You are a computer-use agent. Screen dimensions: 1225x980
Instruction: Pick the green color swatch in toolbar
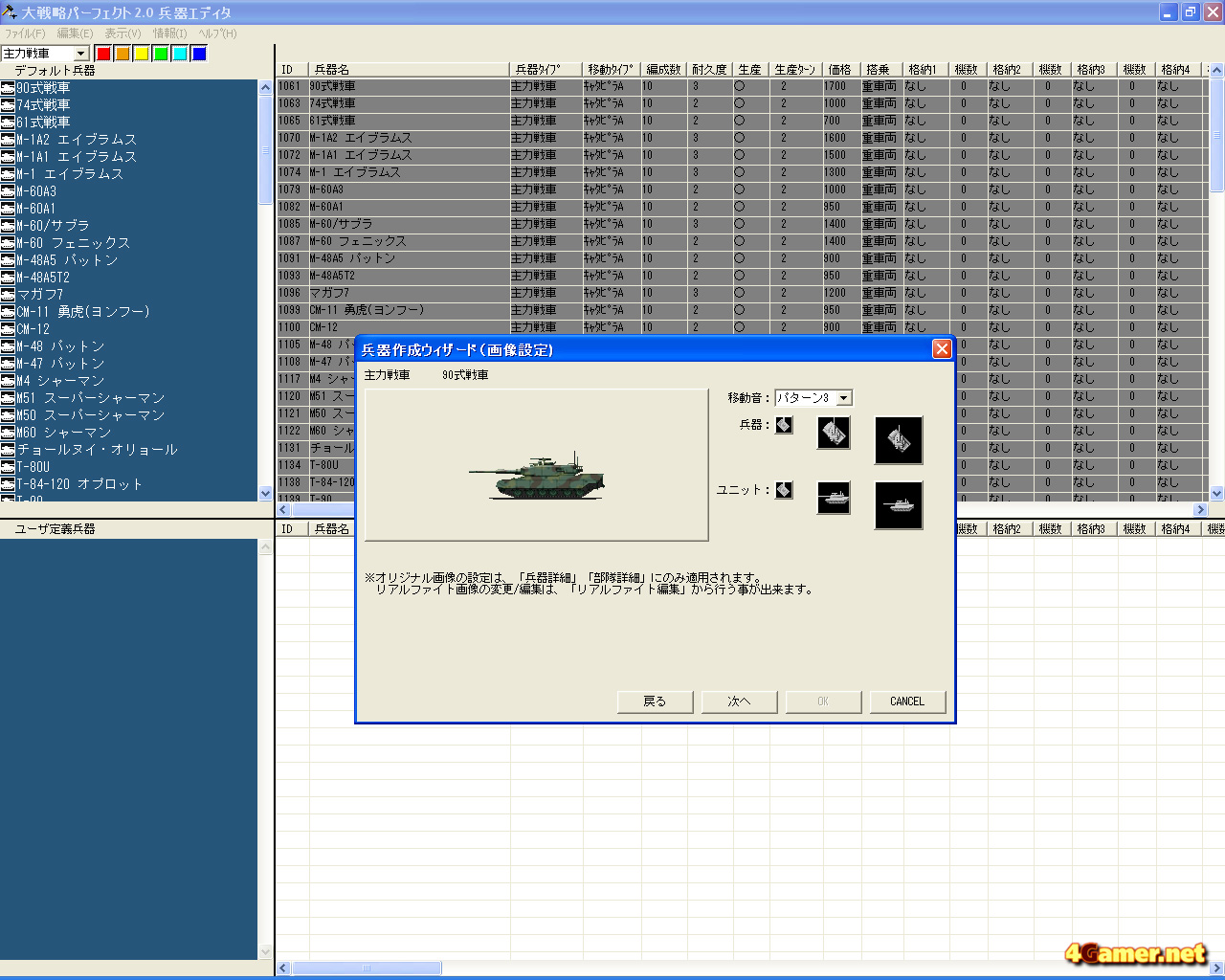(161, 54)
